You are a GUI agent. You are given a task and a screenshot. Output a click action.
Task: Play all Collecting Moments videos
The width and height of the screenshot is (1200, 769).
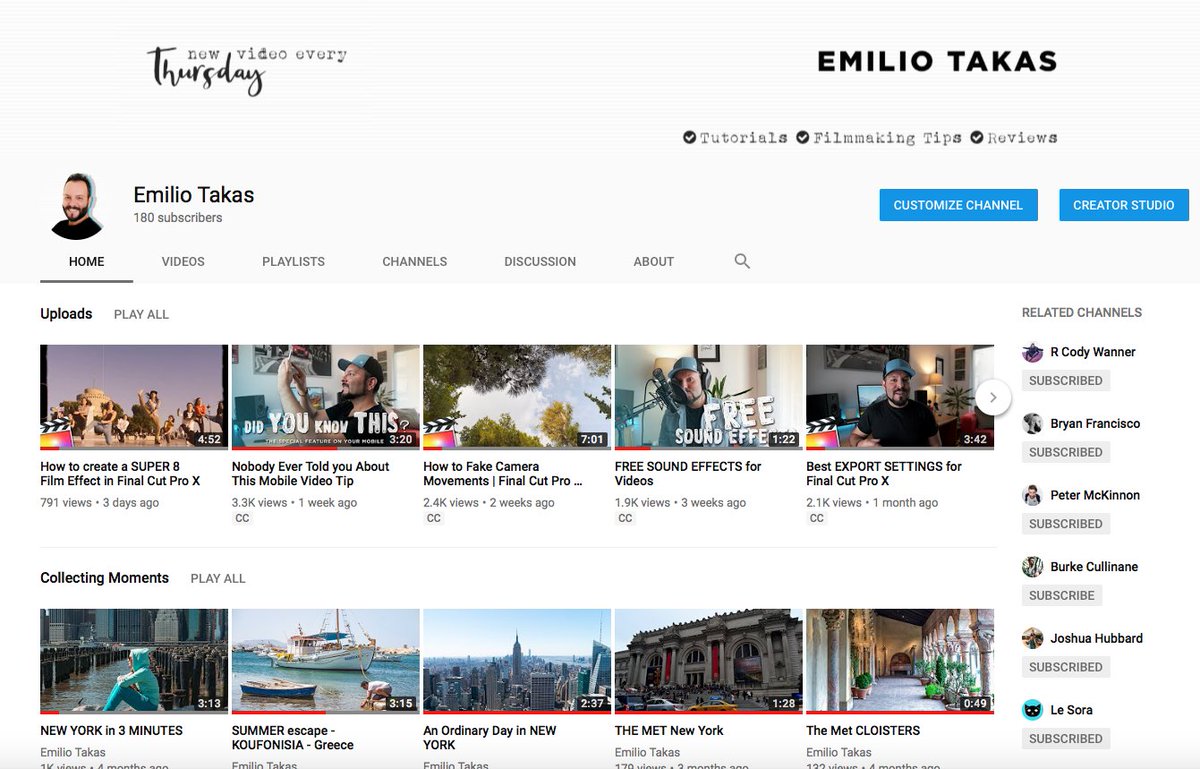coord(218,579)
